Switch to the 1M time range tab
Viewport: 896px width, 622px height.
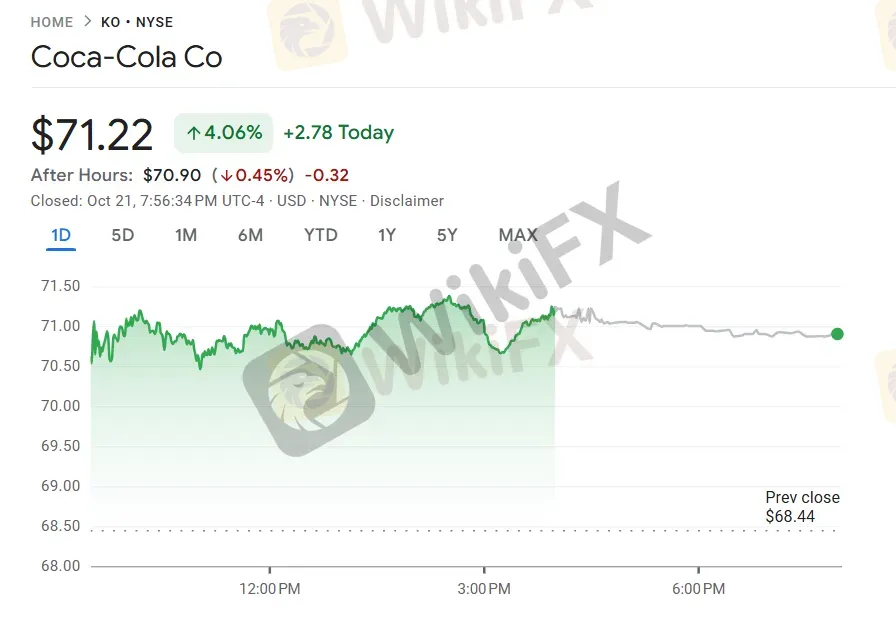click(x=186, y=236)
